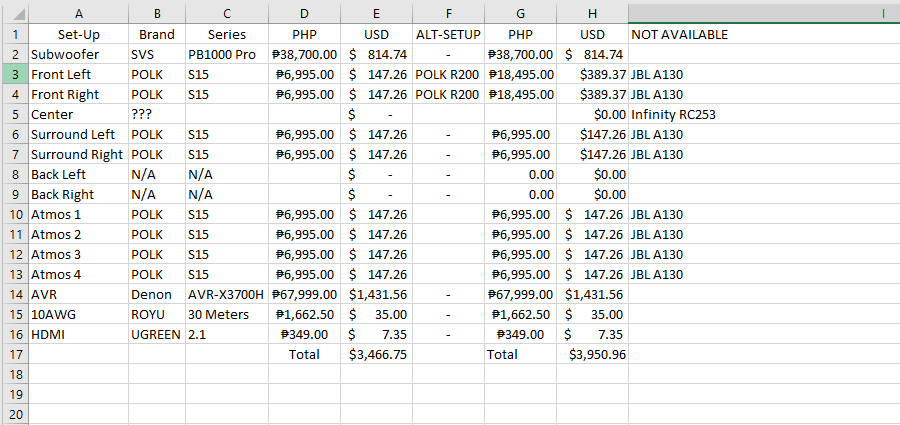Select '₱38,700.00' in column D

304,55
